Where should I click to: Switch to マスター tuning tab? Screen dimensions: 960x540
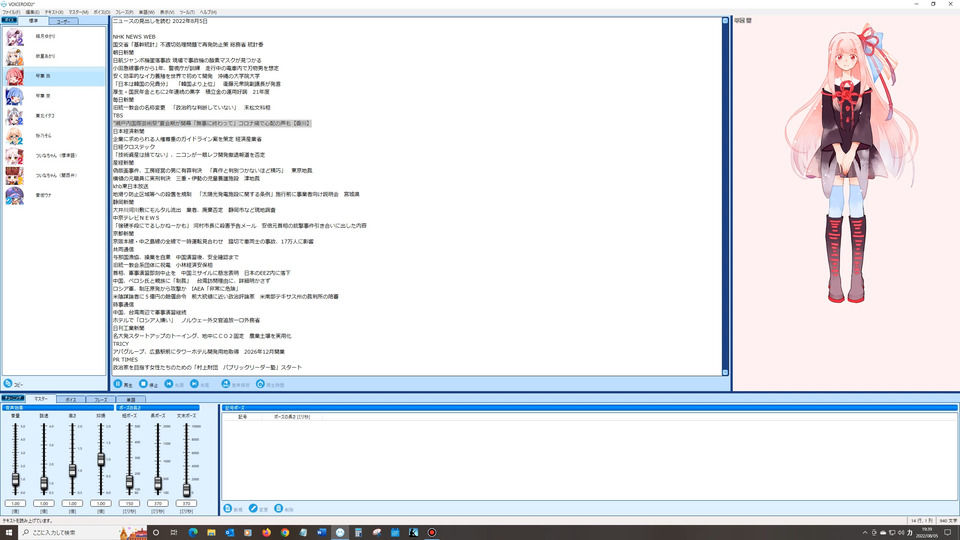click(40, 399)
